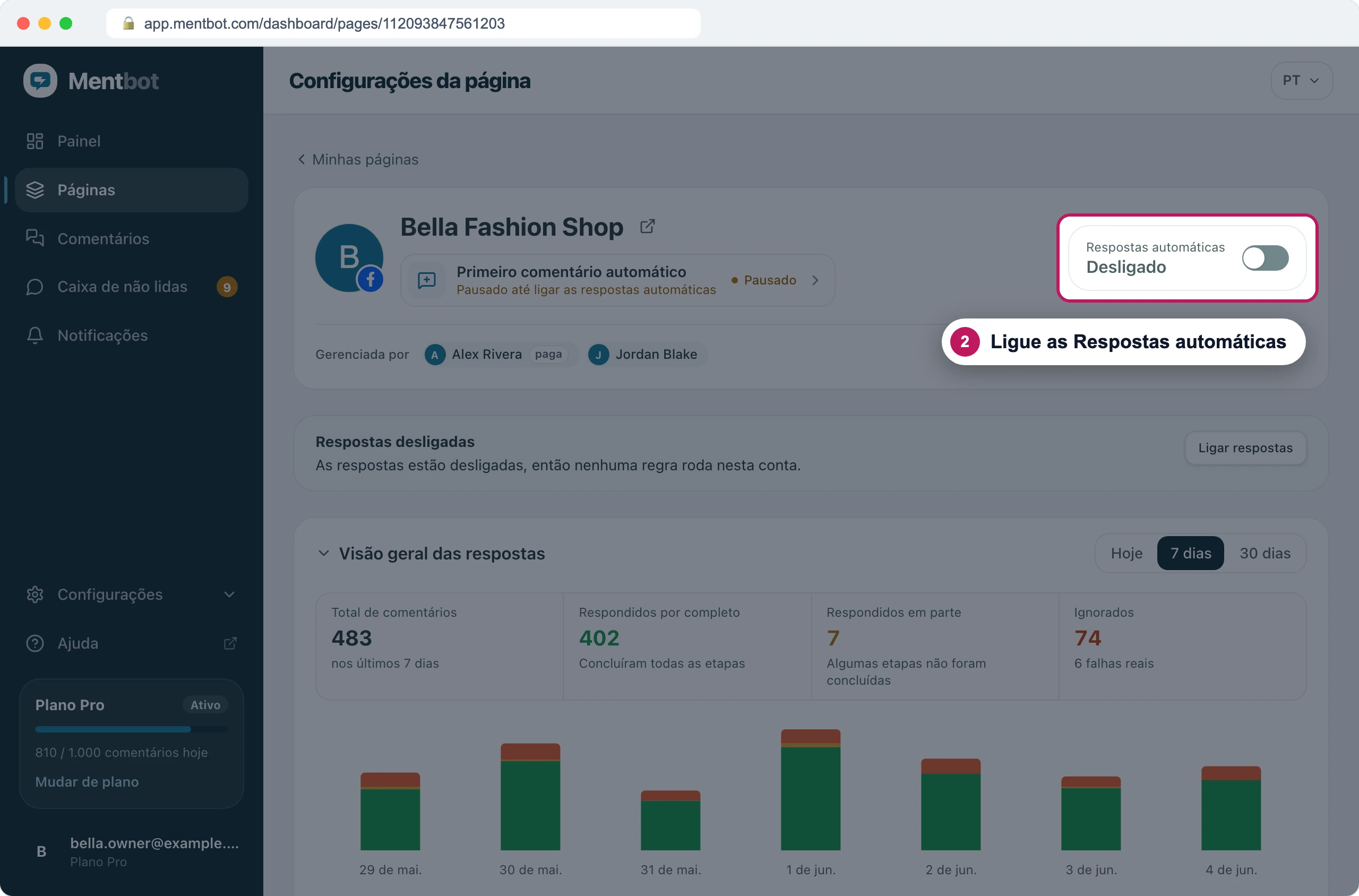Image resolution: width=1359 pixels, height=896 pixels.
Task: Click the Pausado status label
Action: (770, 280)
